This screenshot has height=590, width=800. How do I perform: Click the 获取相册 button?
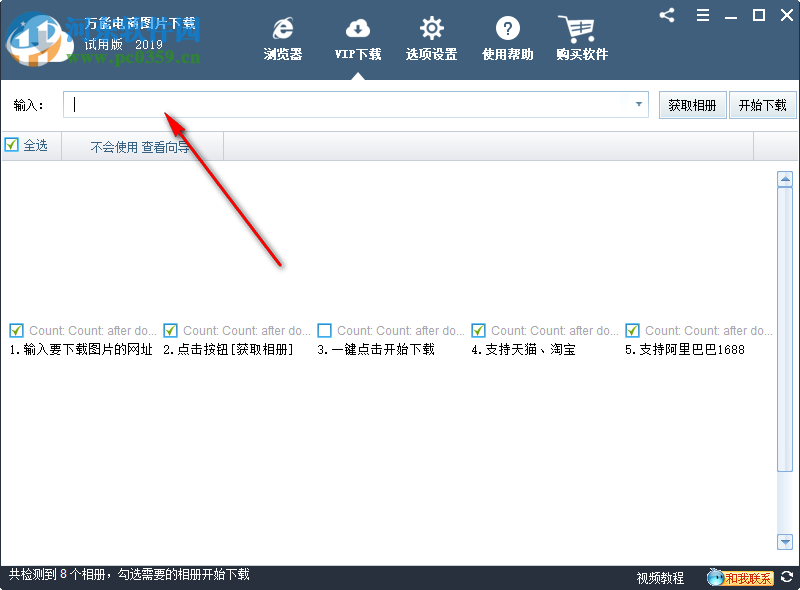(692, 105)
